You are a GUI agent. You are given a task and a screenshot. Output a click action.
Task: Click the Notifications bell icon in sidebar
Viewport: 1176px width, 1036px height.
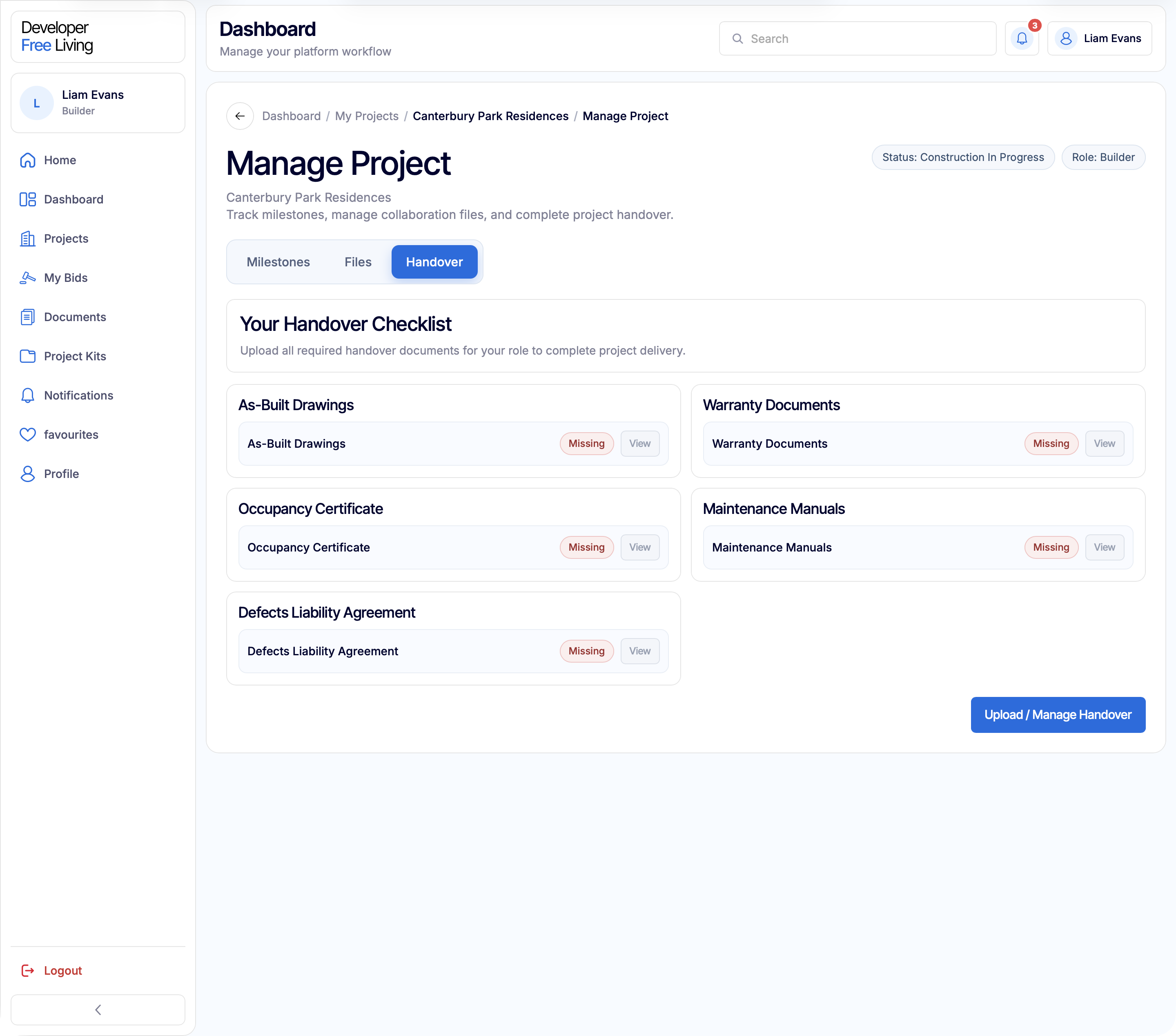click(28, 395)
